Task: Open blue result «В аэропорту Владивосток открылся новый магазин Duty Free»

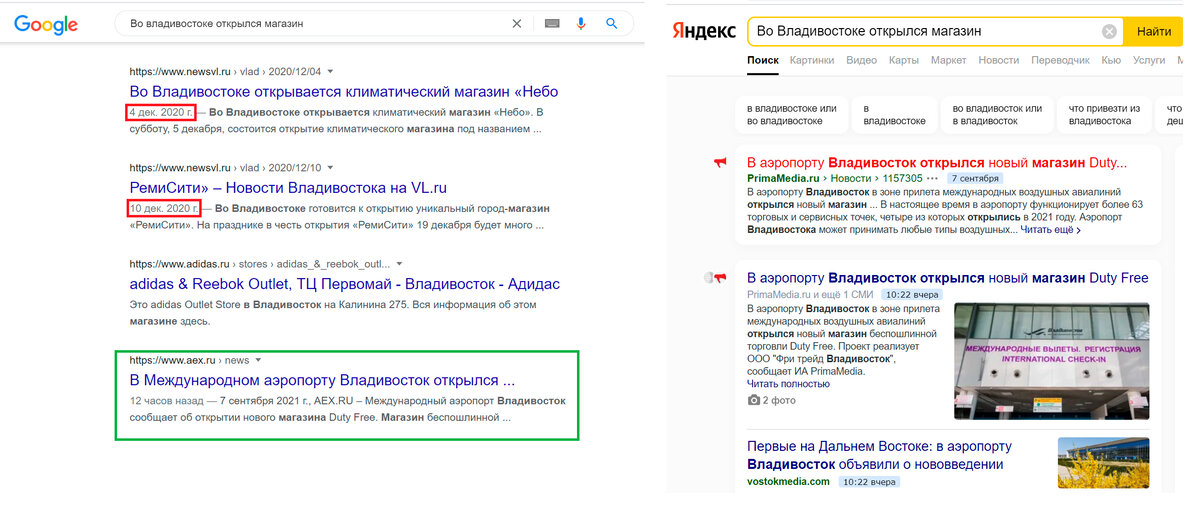Action: point(948,278)
